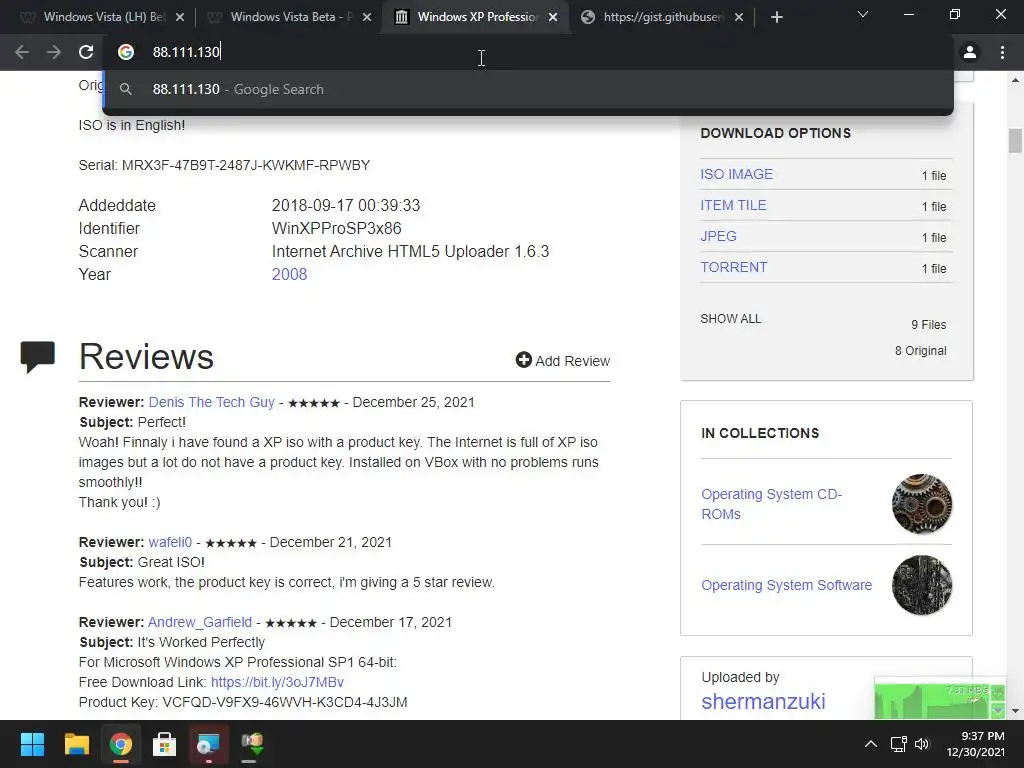Click product key VCFQD-V9FX9-46WVH-K3CD4-4J3JM

point(285,702)
